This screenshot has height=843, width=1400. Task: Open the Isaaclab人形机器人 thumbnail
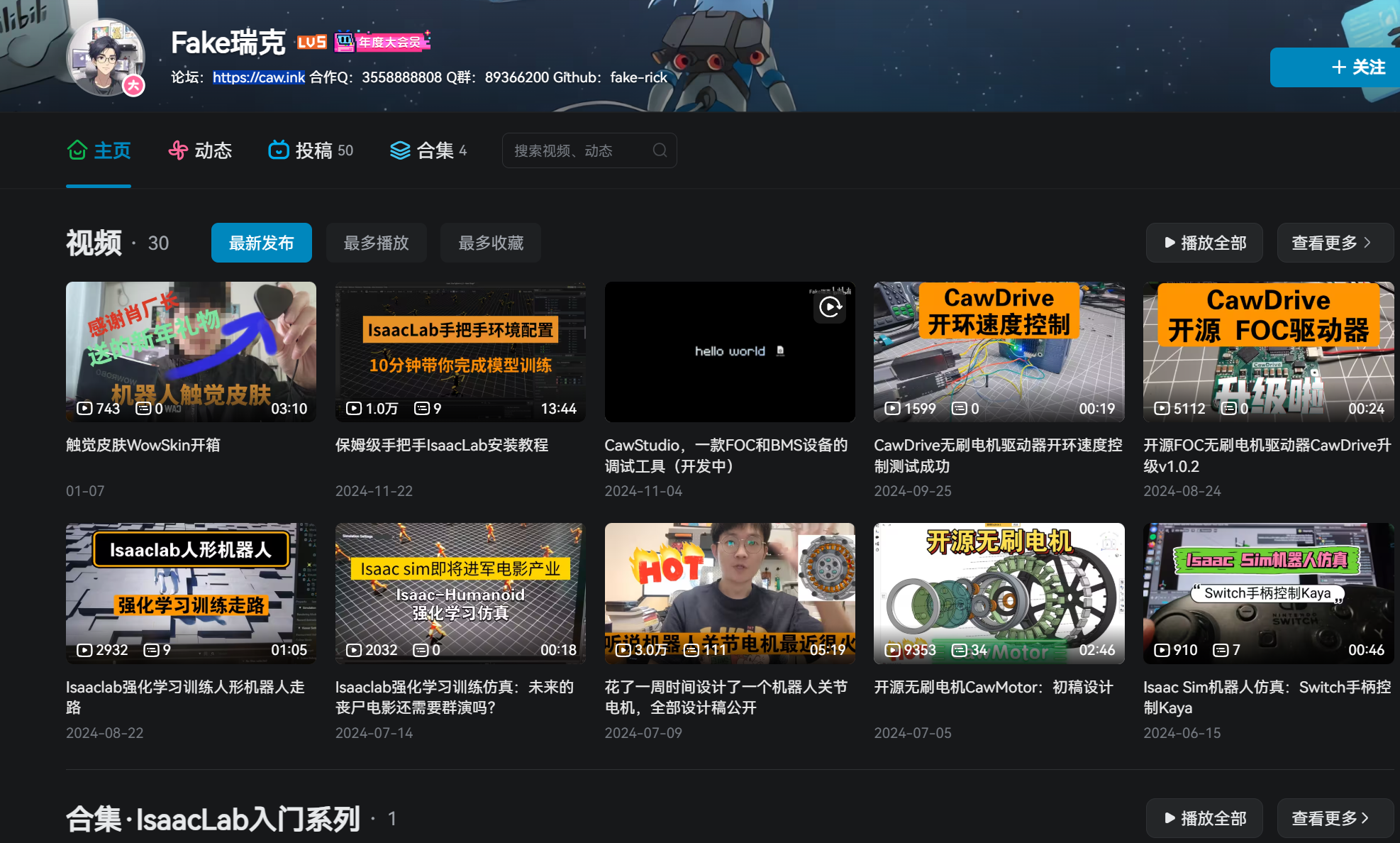pyautogui.click(x=191, y=593)
